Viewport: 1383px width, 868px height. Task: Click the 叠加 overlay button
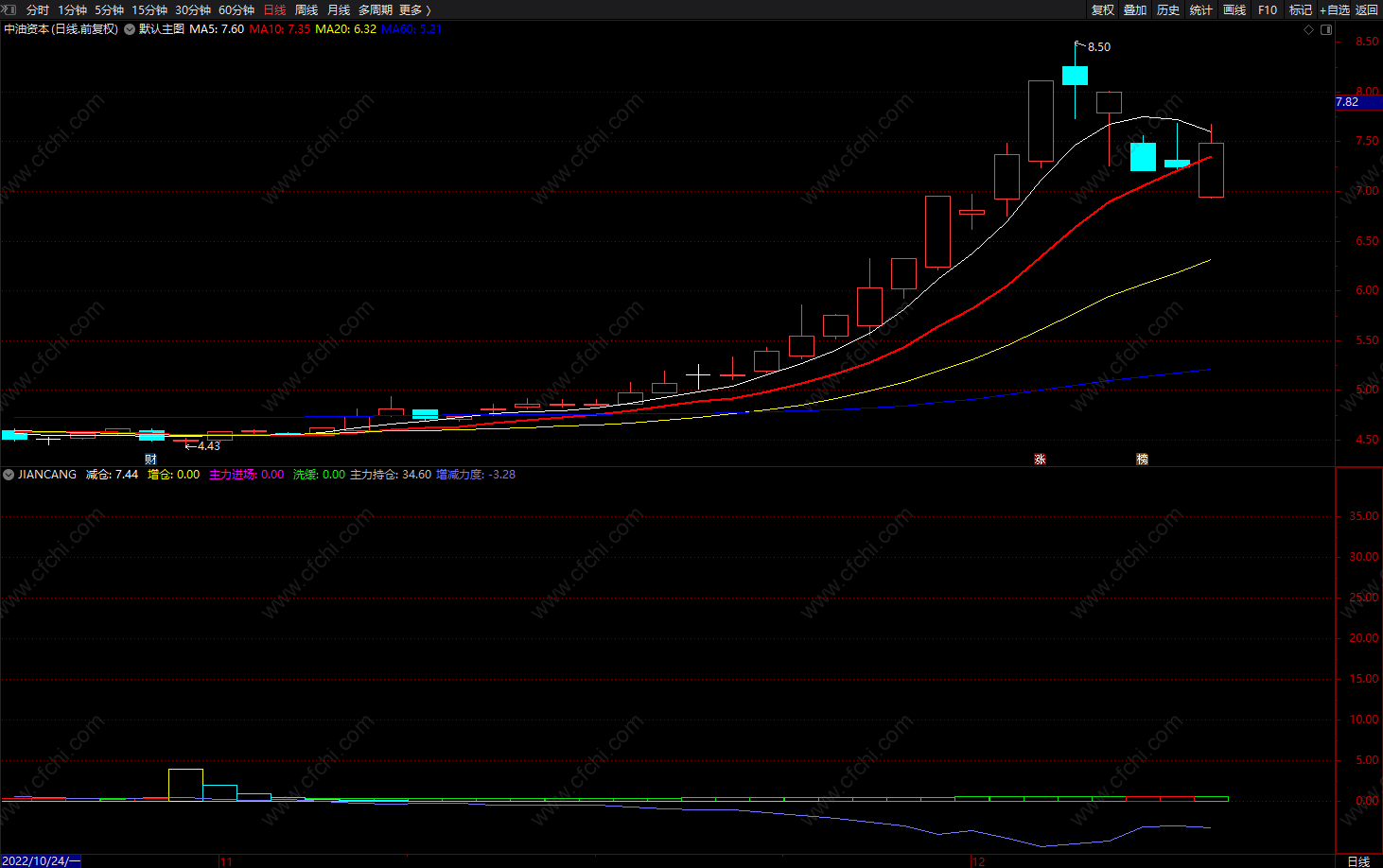[1135, 9]
